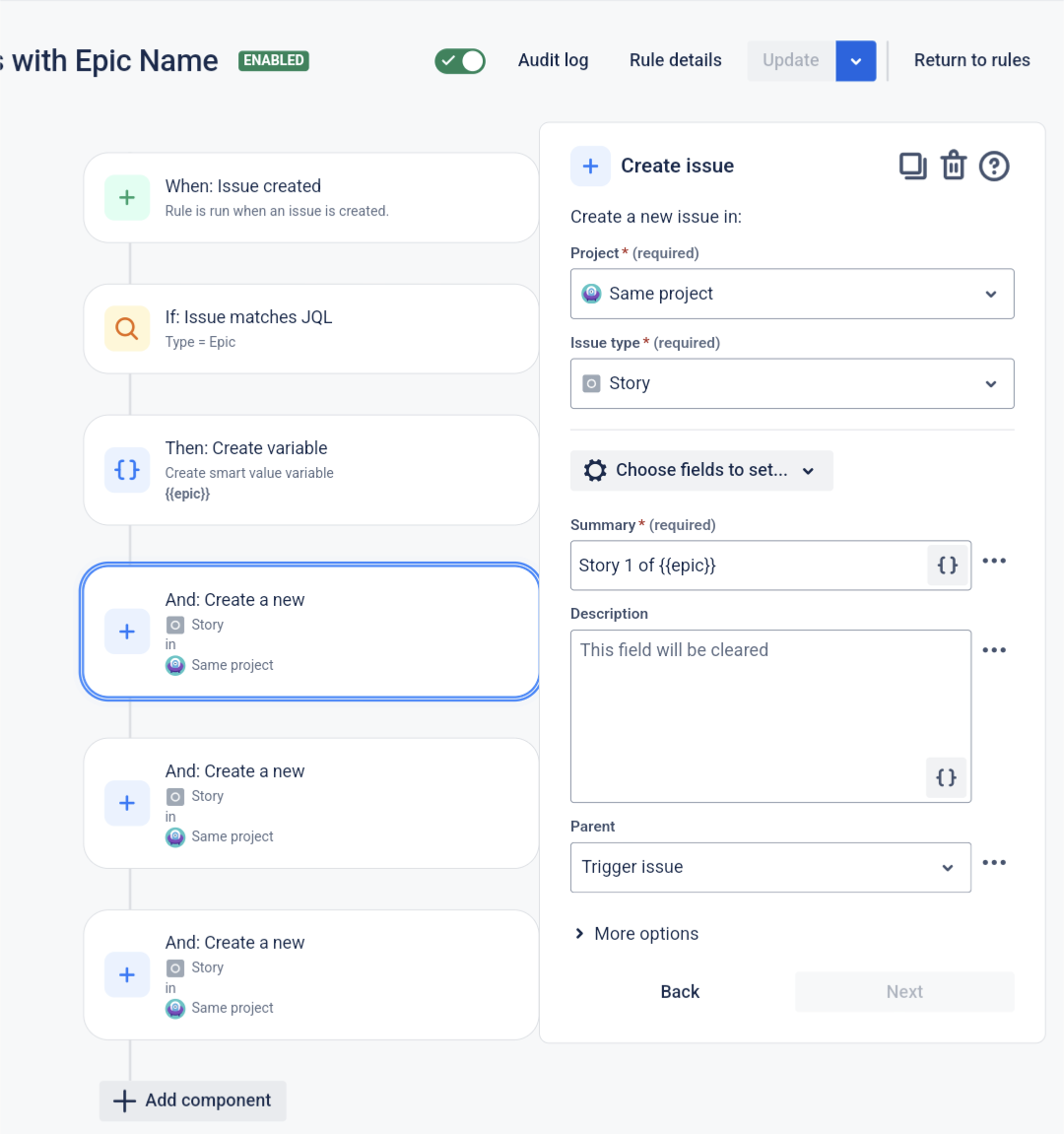
Task: Insert smart value in the Summary field
Action: [947, 565]
